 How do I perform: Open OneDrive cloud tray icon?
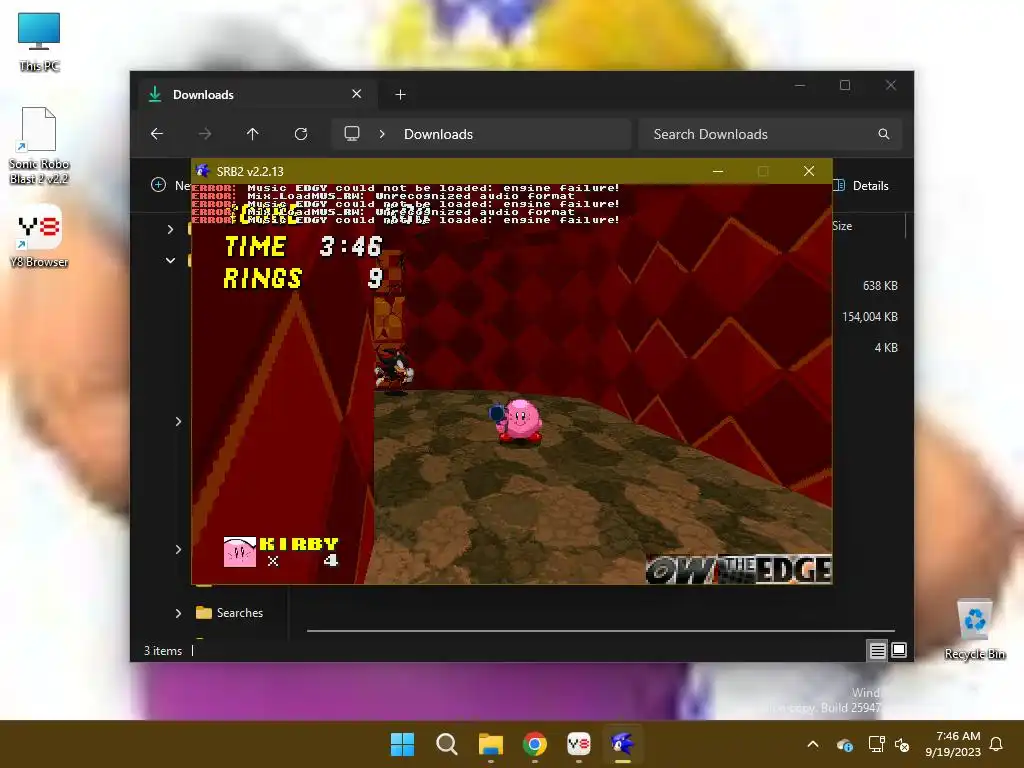(x=844, y=744)
